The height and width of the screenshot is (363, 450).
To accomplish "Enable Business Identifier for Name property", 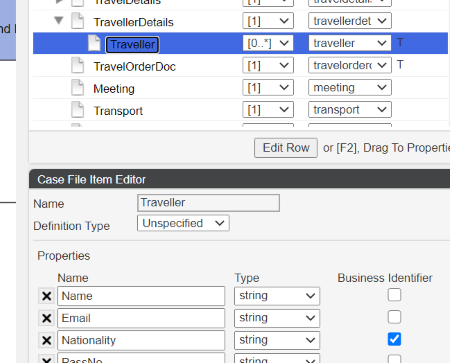I will 394,295.
